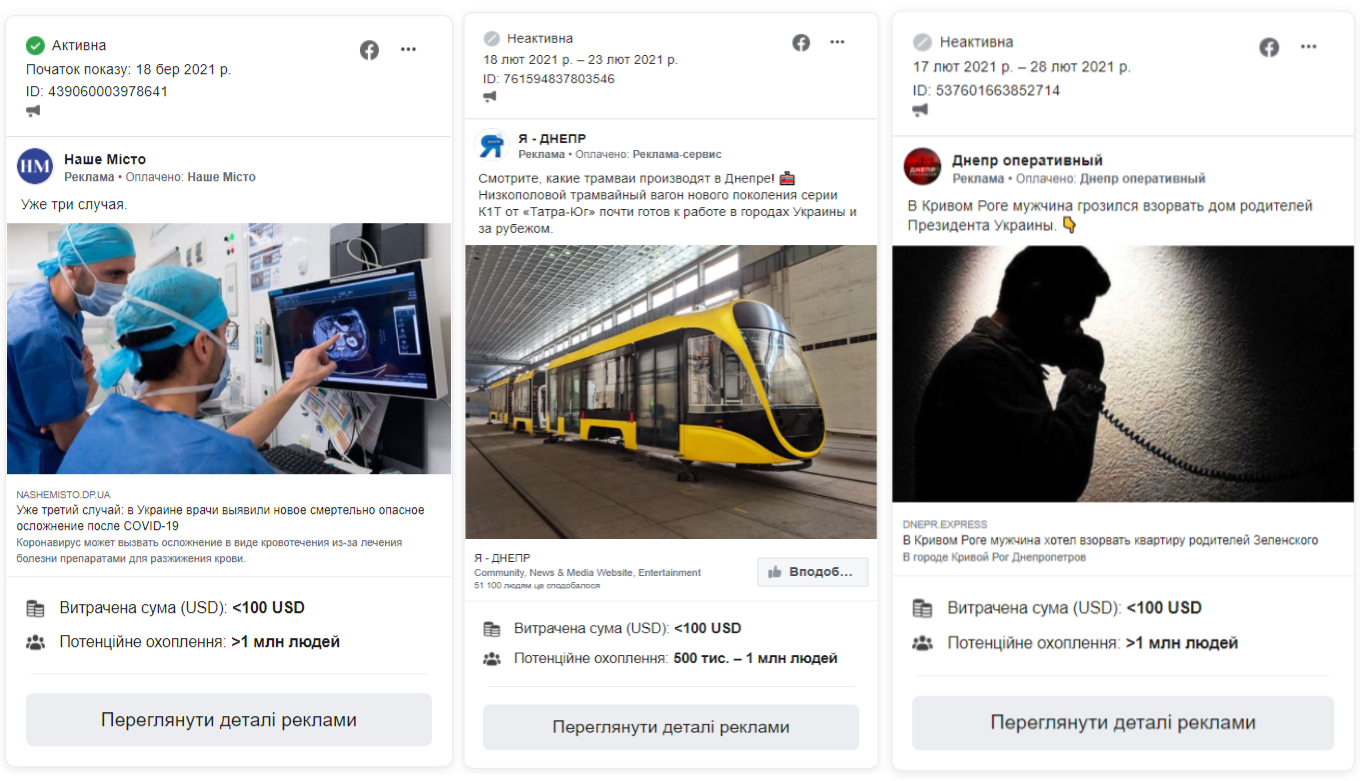This screenshot has height=781, width=1369.
Task: Click Переглянути деталі реклами on Днепр оперативный ad
Action: tap(1123, 723)
